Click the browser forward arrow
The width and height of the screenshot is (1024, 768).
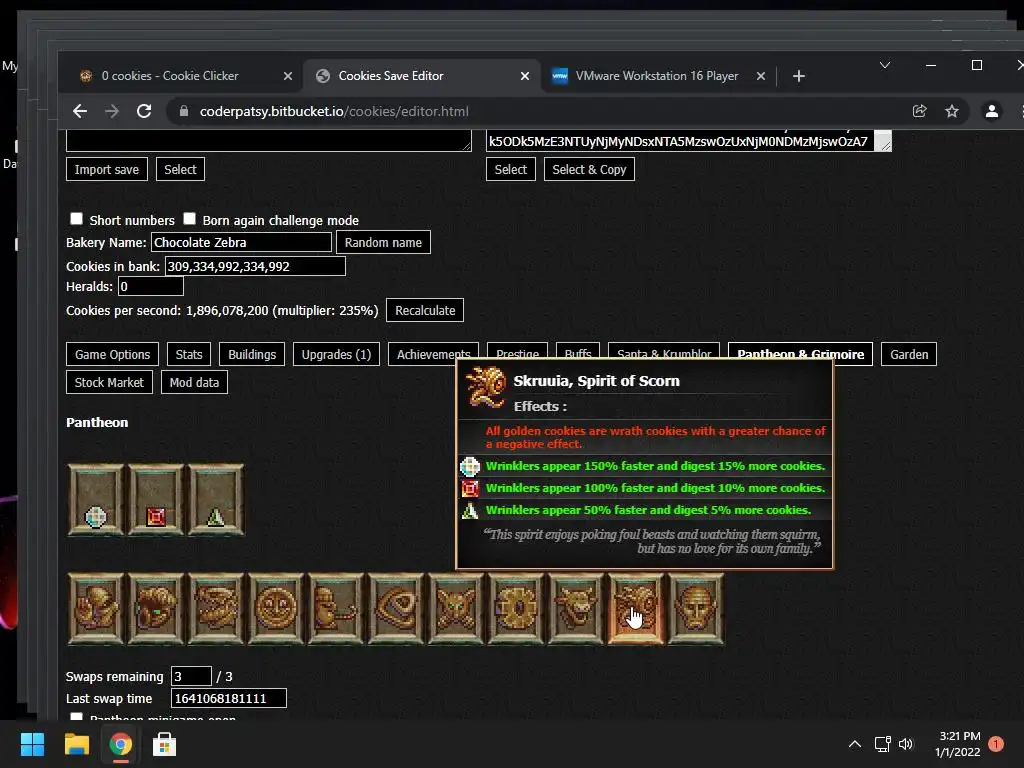click(x=112, y=111)
